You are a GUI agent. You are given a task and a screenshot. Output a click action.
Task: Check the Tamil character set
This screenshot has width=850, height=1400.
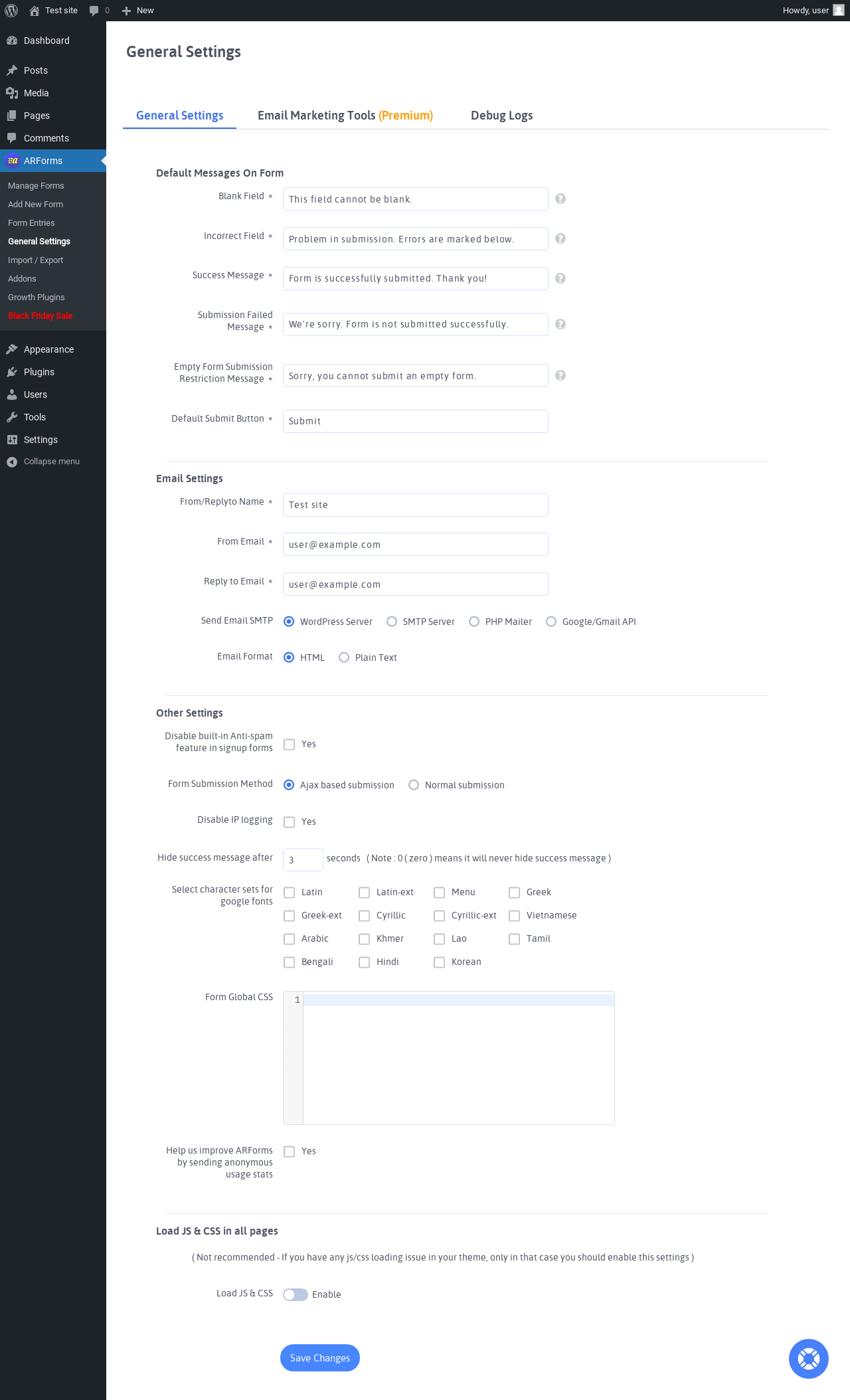[515, 939]
